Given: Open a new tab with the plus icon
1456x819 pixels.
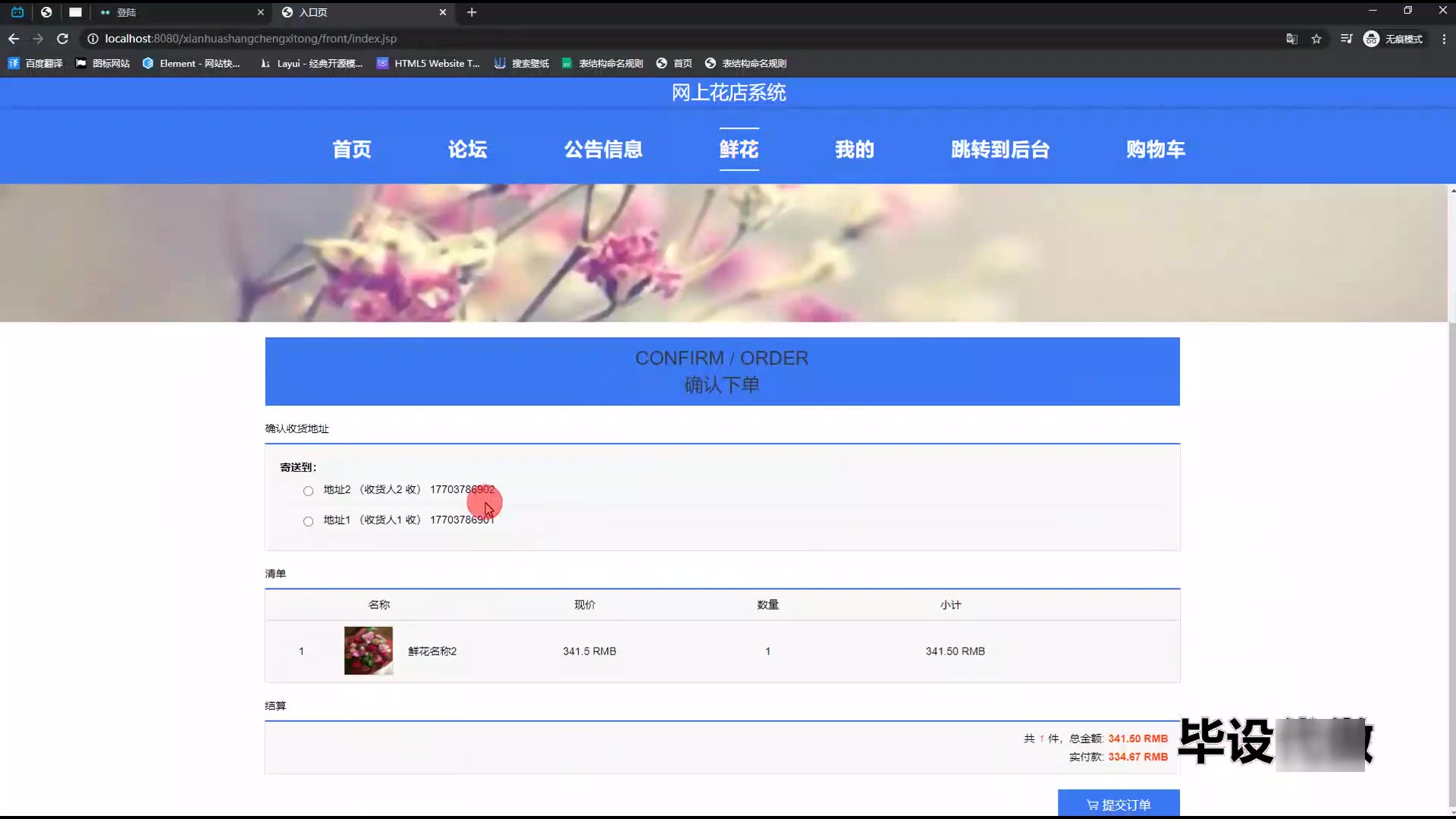Looking at the screenshot, I should point(472,12).
